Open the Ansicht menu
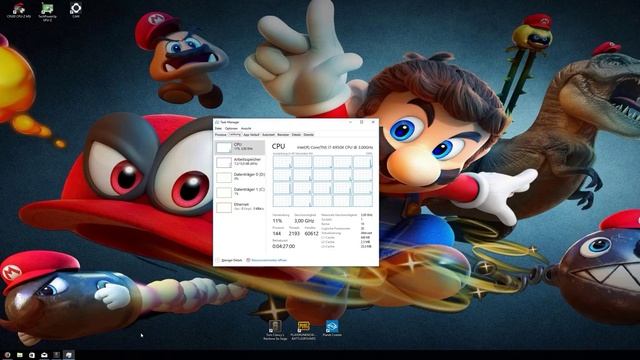The height and width of the screenshot is (360, 640). click(246, 128)
